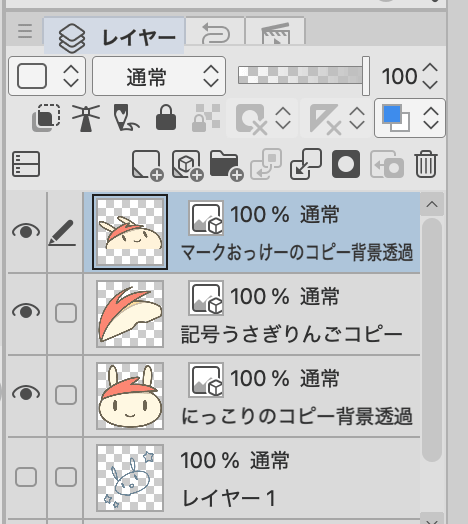The image size is (468, 524).
Task: Check the edit box for 記号うさぎりんごコピー
Action: click(x=66, y=313)
